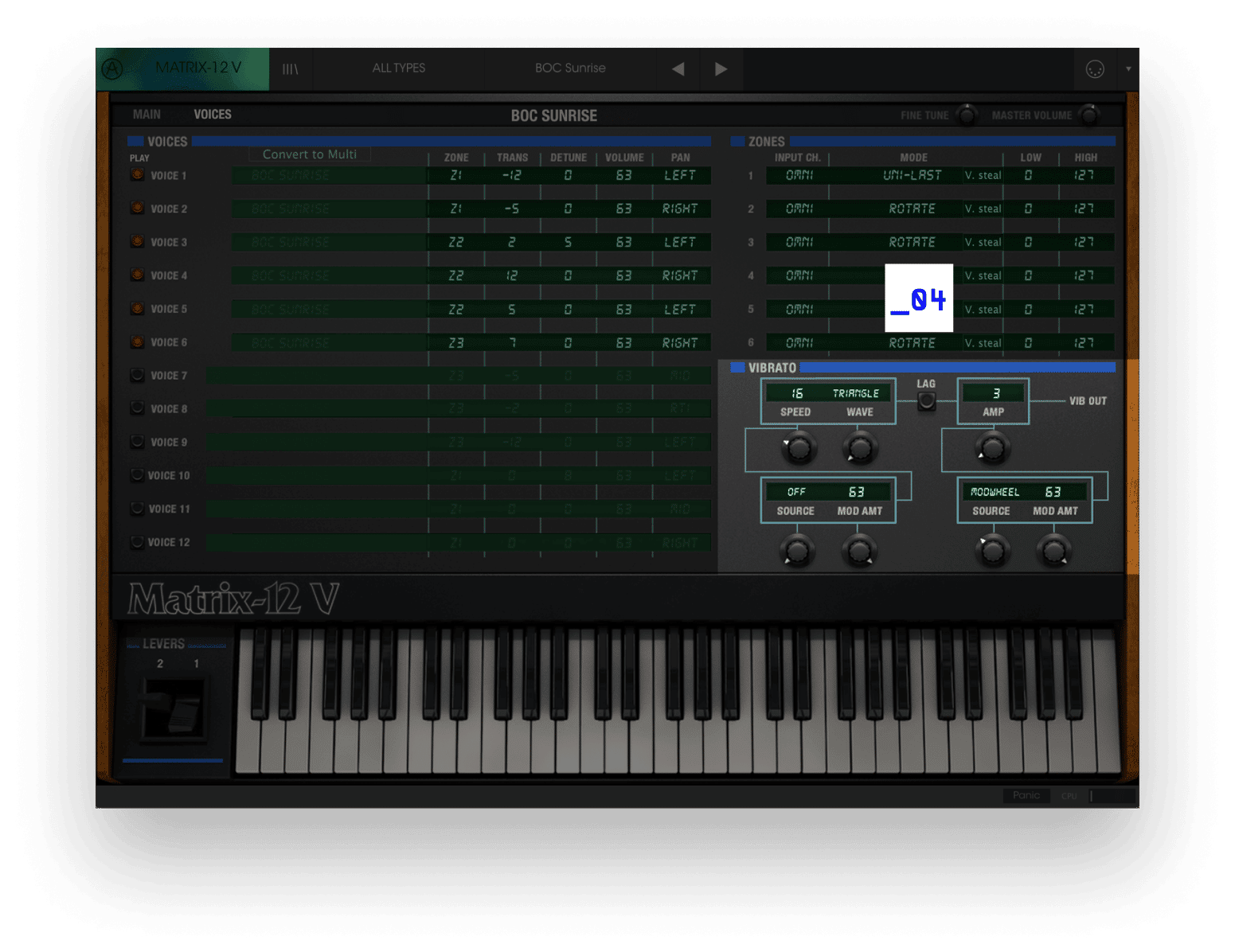The width and height of the screenshot is (1235, 952).
Task: Disable the Voice 1 play LED
Action: point(136,174)
